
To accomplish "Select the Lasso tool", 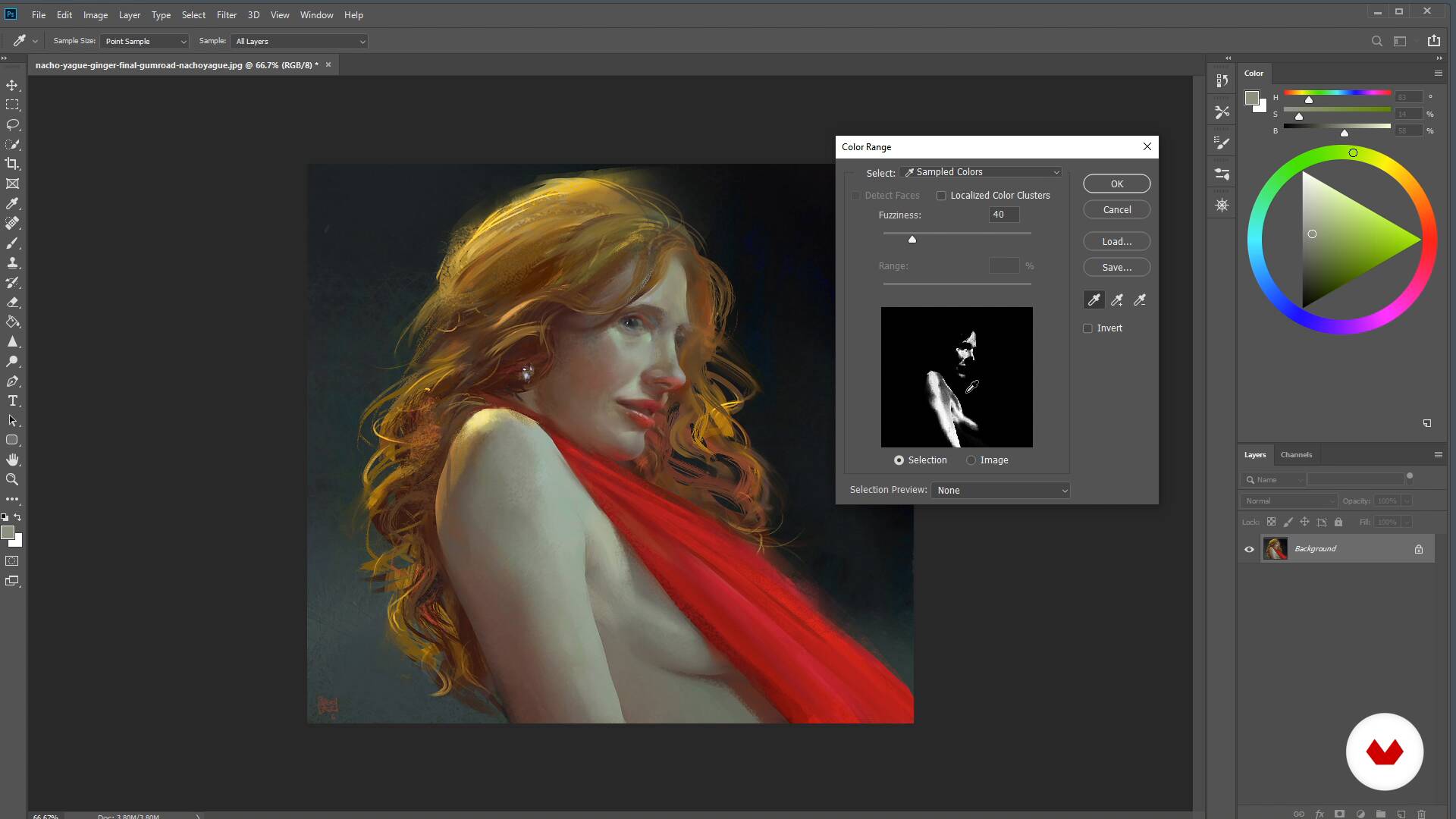I will (12, 124).
